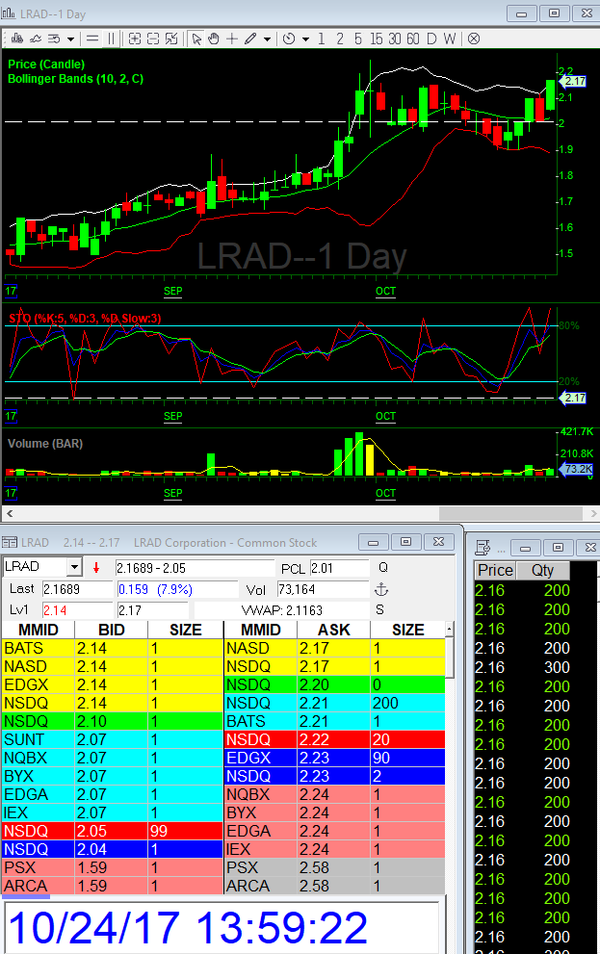Open the LRAD symbol dropdown

tap(73, 567)
